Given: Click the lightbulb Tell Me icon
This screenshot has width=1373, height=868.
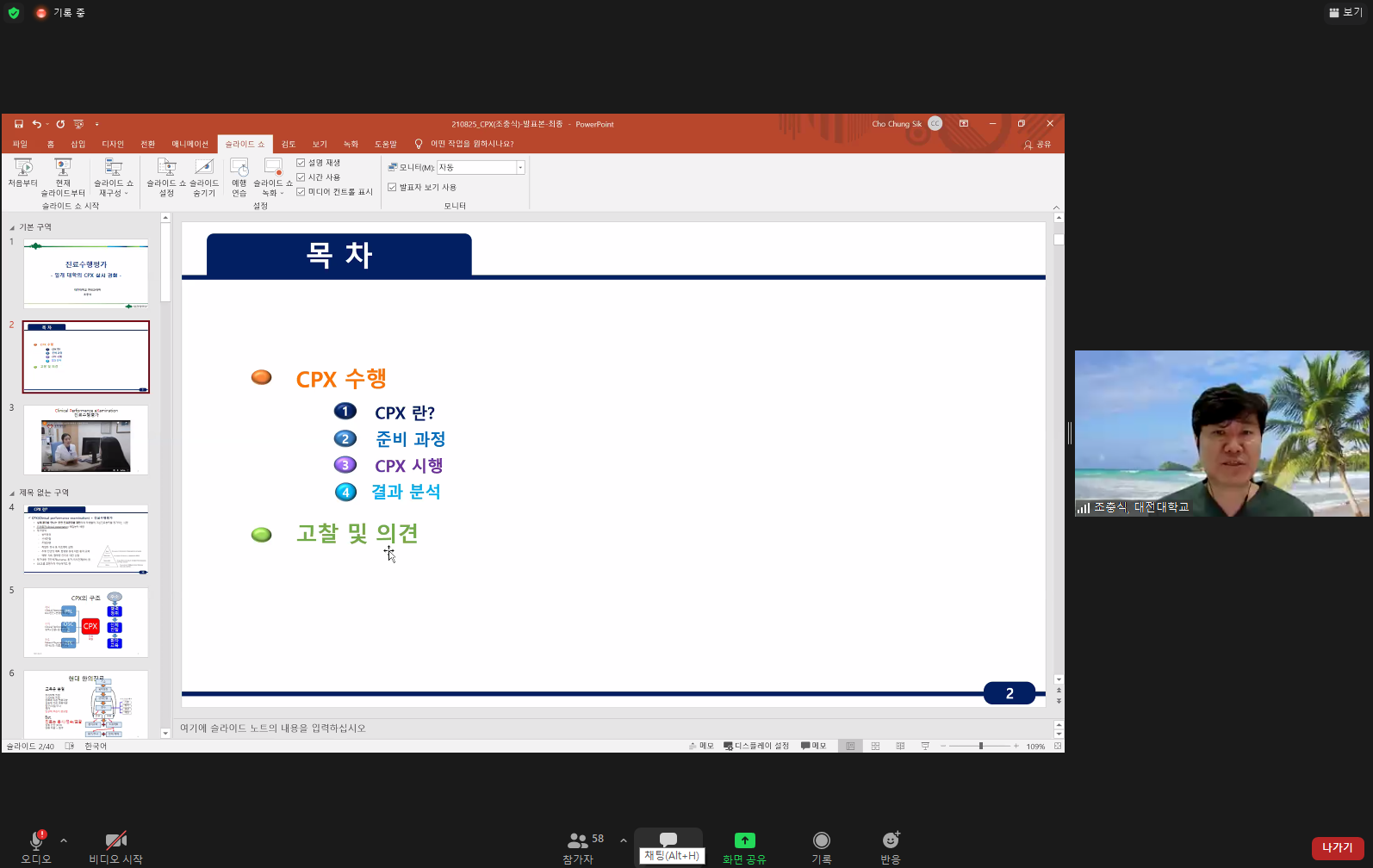Looking at the screenshot, I should pos(419,144).
